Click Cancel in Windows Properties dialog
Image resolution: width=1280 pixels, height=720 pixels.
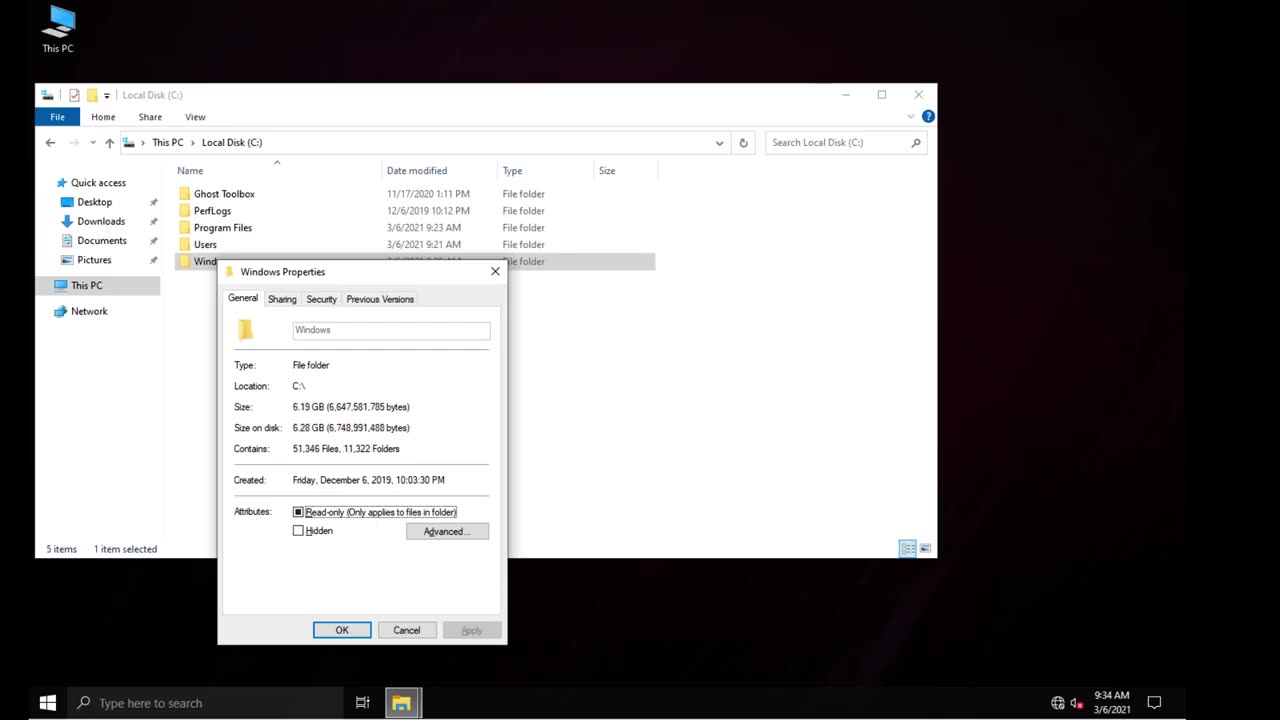407,630
